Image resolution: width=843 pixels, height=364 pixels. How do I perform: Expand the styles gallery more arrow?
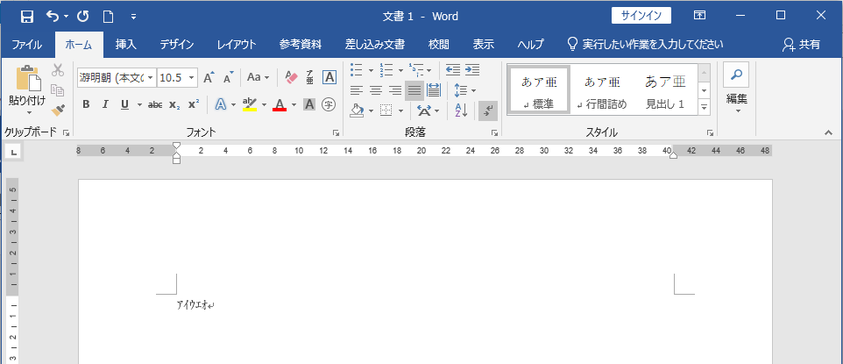(704, 108)
